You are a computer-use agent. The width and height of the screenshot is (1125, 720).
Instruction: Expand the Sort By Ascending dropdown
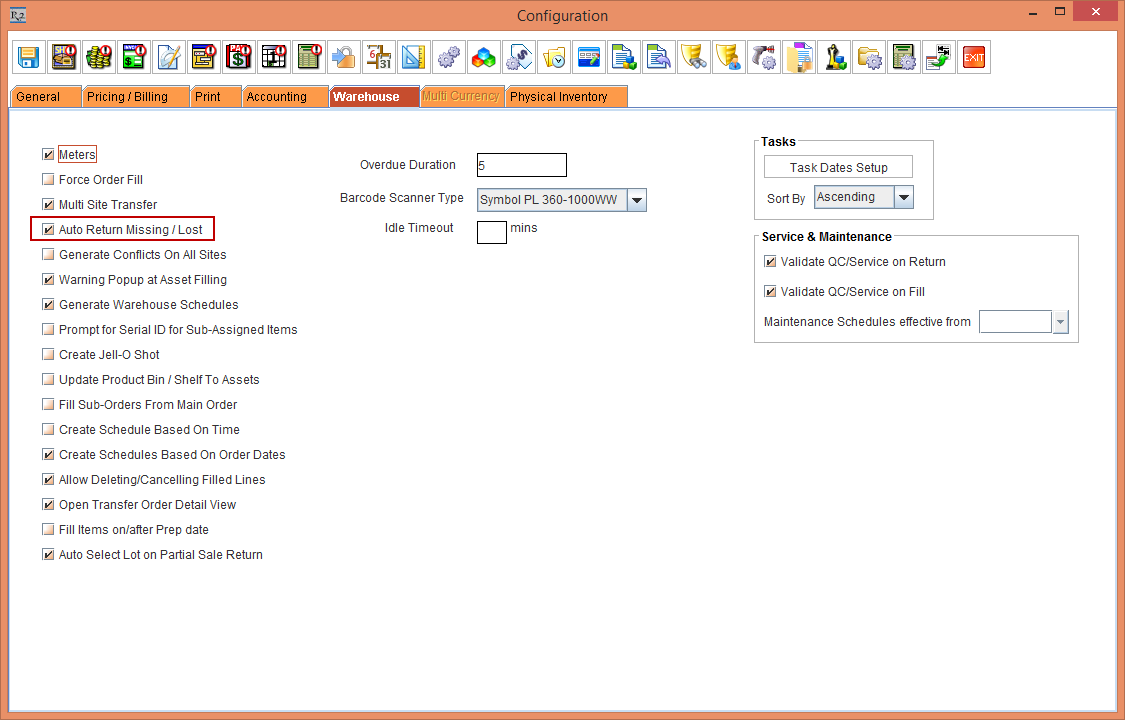coord(903,197)
